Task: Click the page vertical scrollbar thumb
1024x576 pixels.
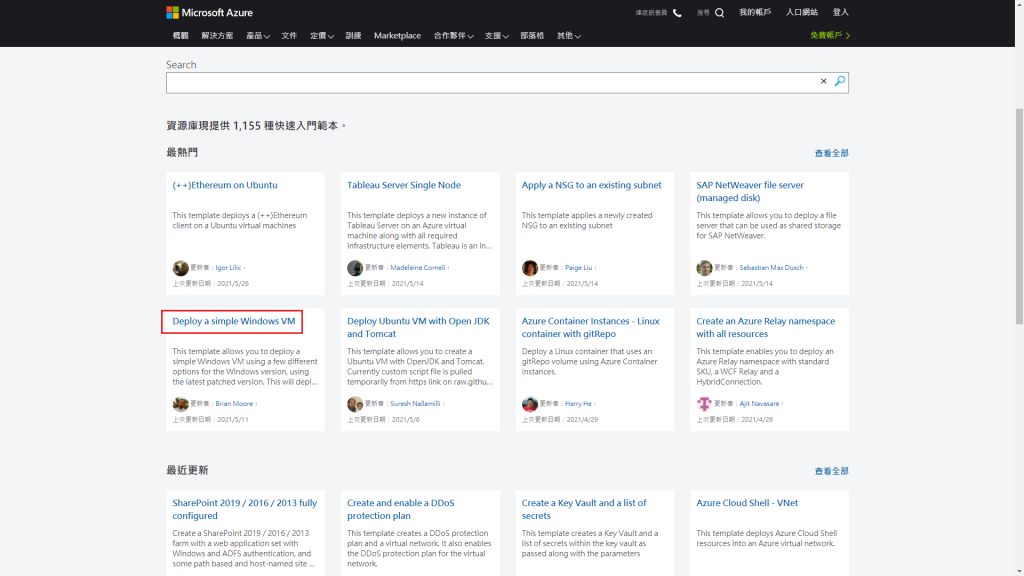Action: 1019,216
